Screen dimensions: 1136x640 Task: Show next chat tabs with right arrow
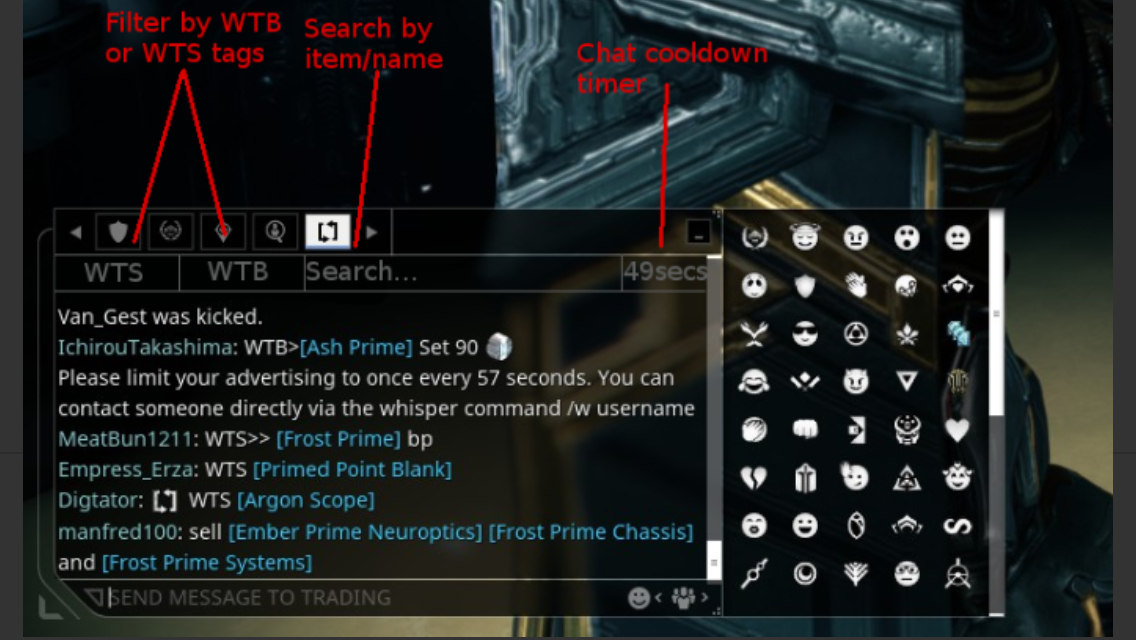point(372,233)
